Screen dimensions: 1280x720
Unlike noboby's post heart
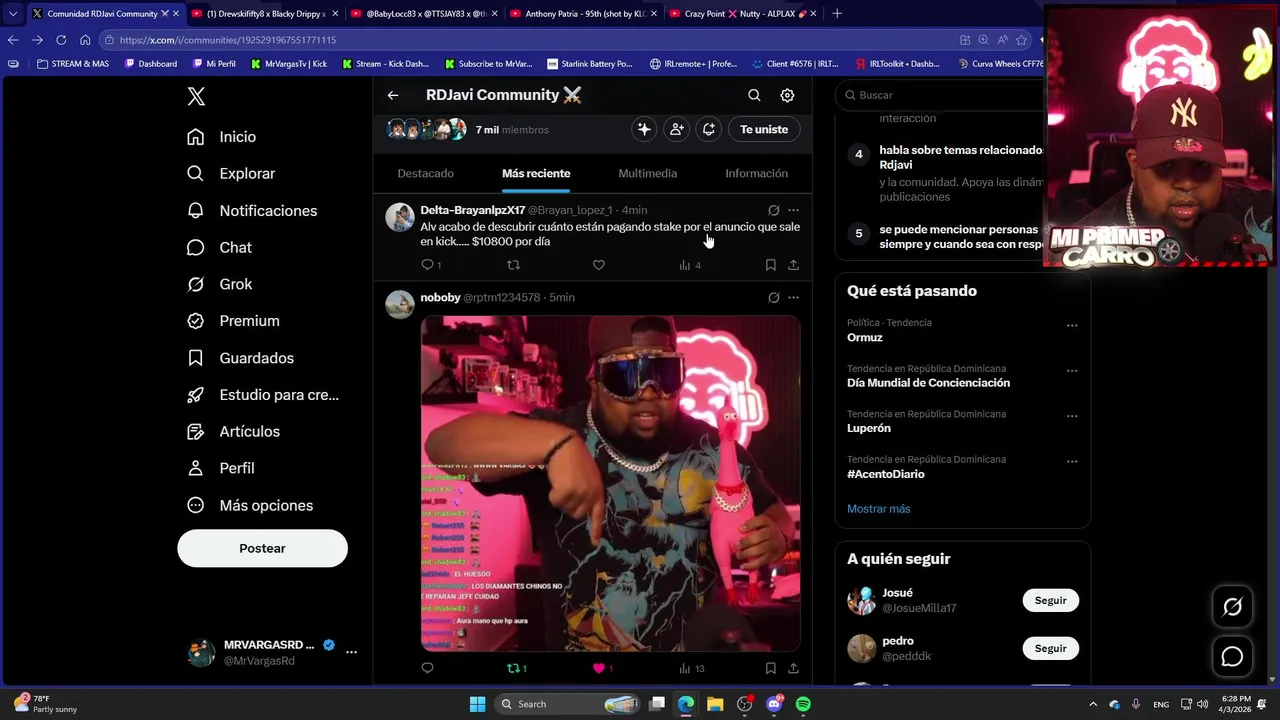coord(601,668)
